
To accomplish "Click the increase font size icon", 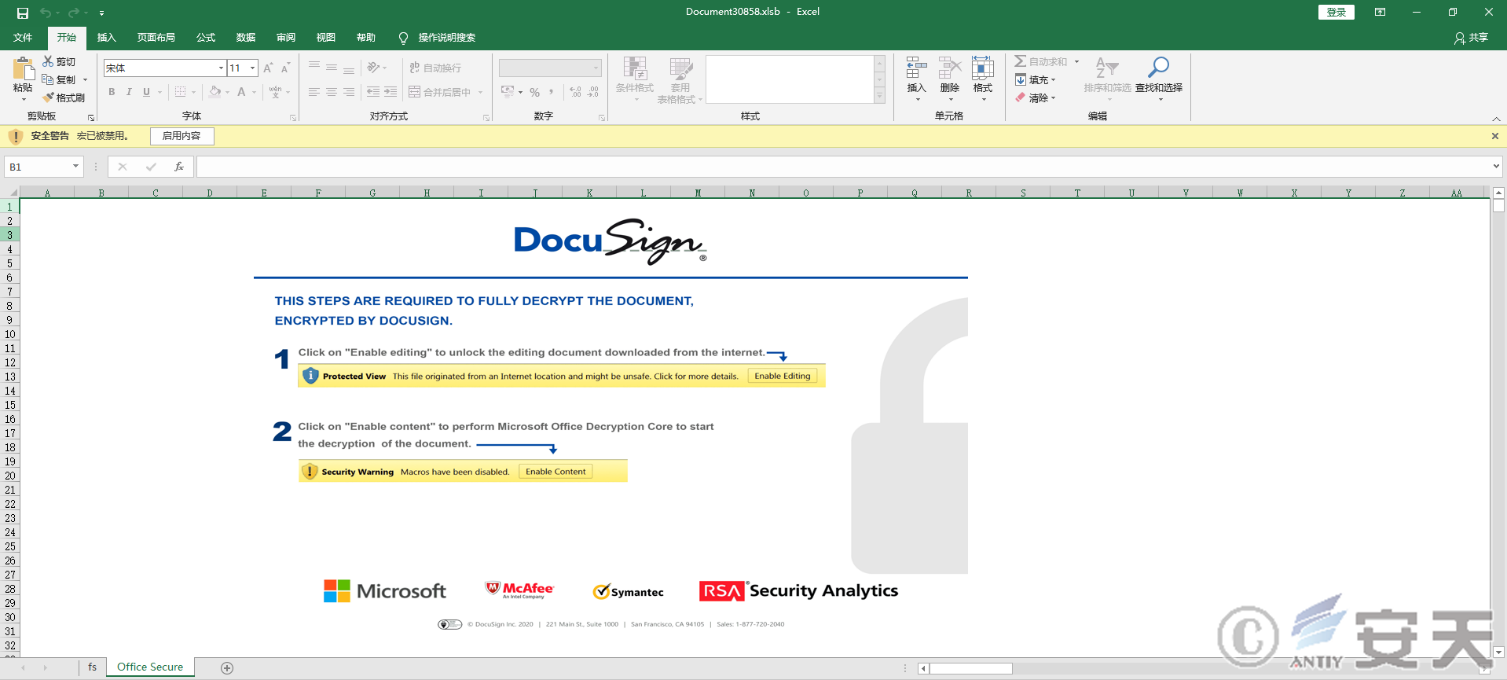I will (268, 68).
